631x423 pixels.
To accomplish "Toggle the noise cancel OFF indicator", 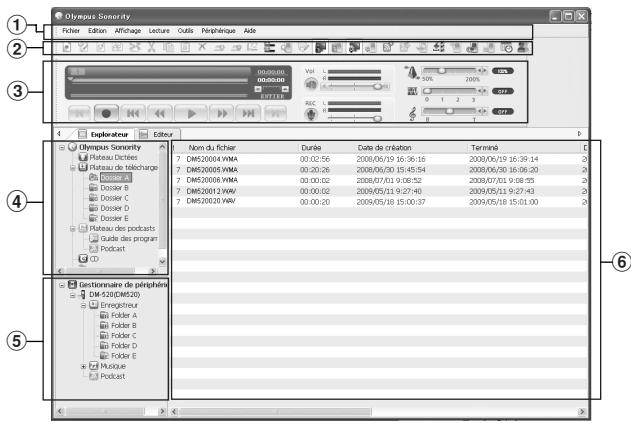I will click(503, 91).
